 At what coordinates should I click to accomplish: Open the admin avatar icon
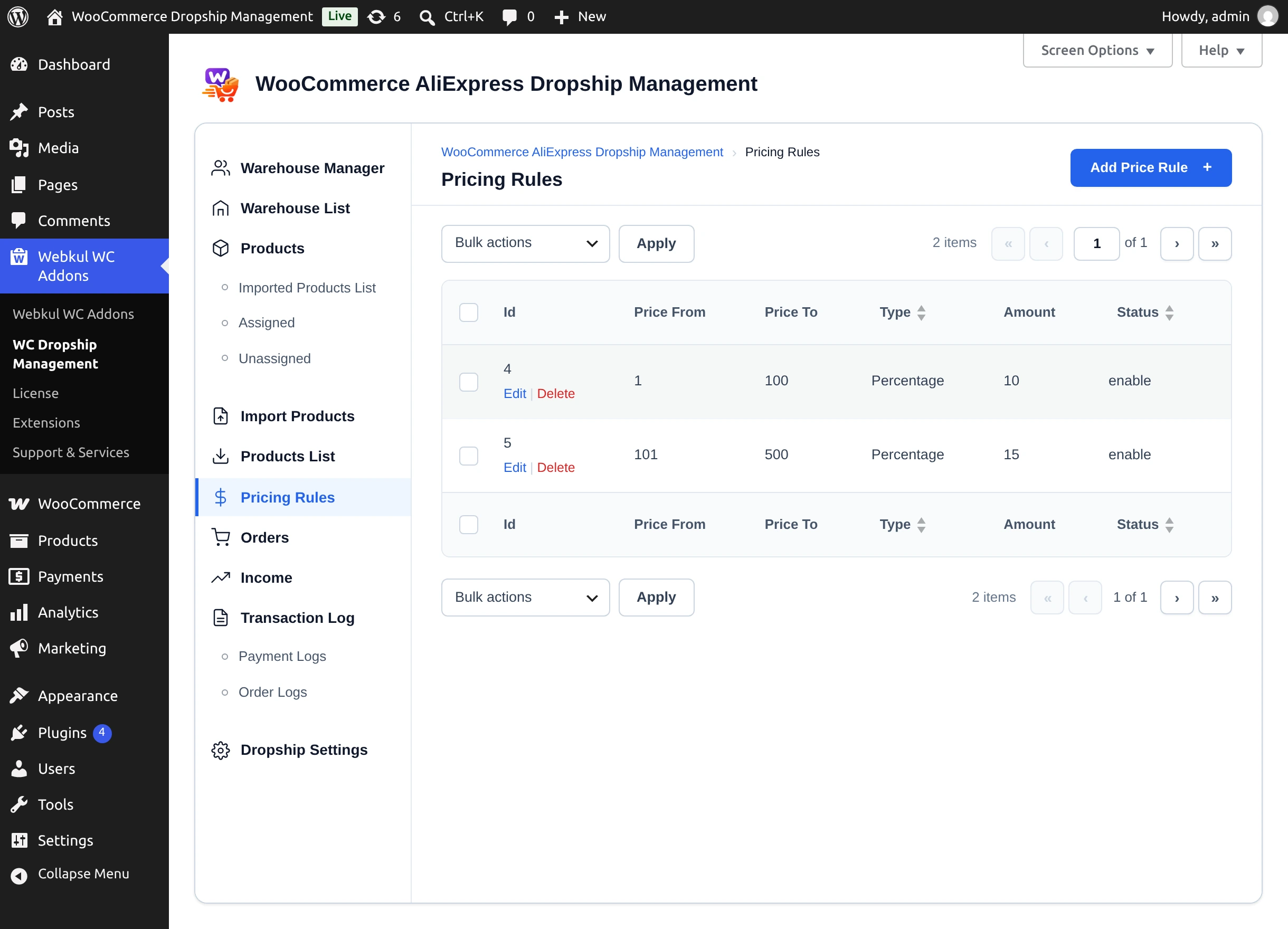click(x=1267, y=16)
